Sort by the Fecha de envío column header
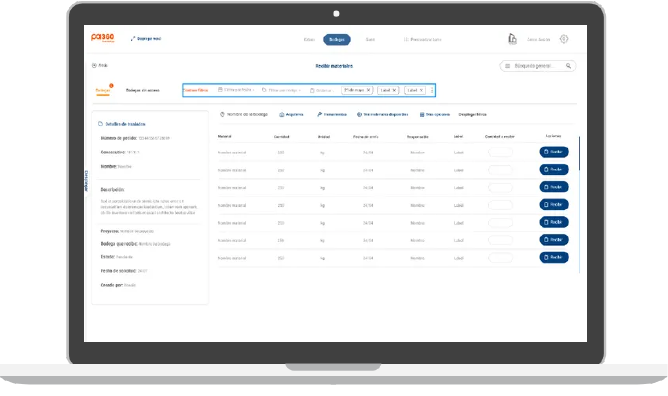 click(x=366, y=137)
